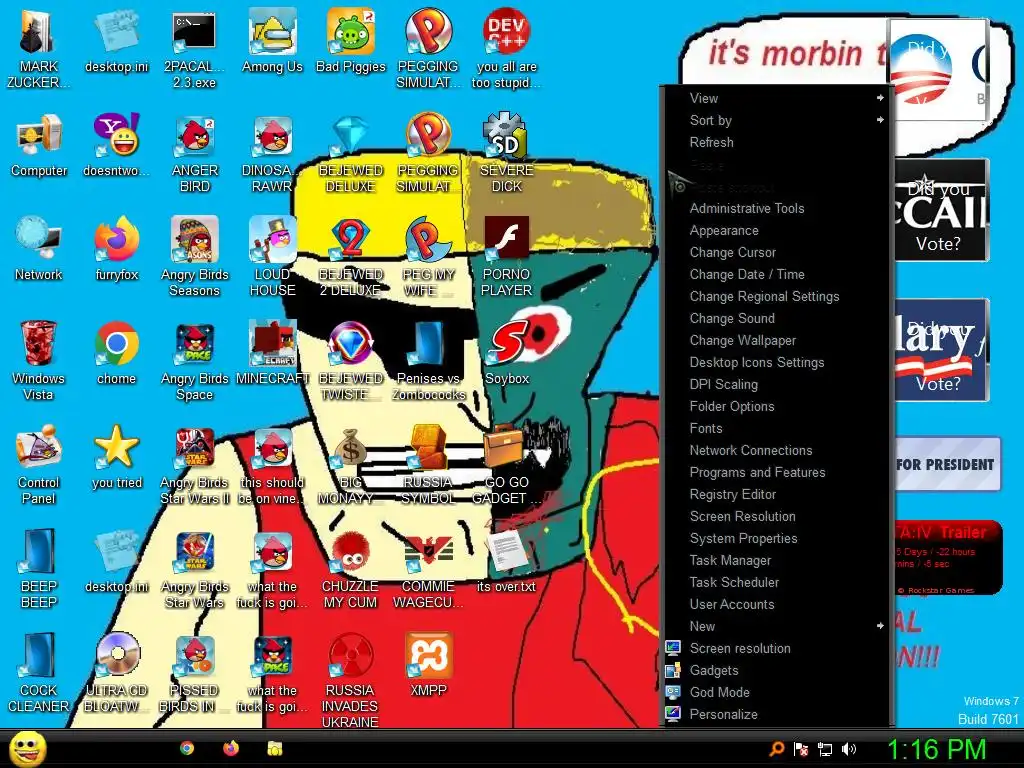Select Appearance in the context menu
1024x768 pixels.
coord(776,231)
